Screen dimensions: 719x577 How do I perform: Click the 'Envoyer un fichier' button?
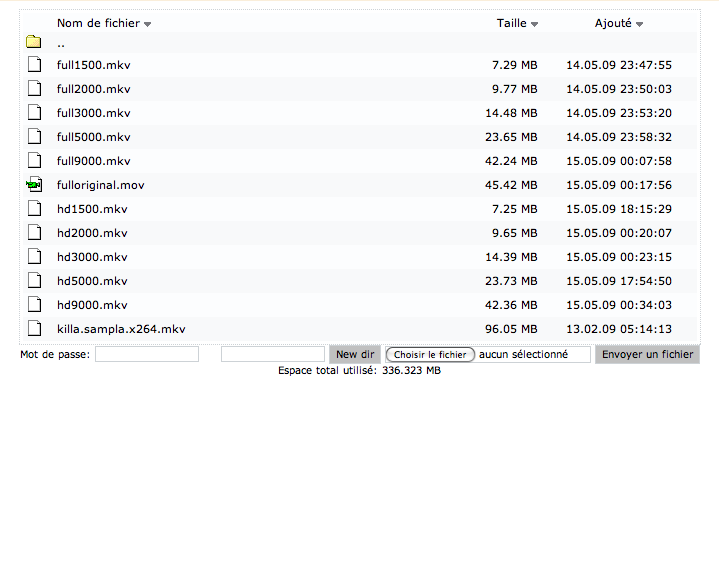[647, 354]
